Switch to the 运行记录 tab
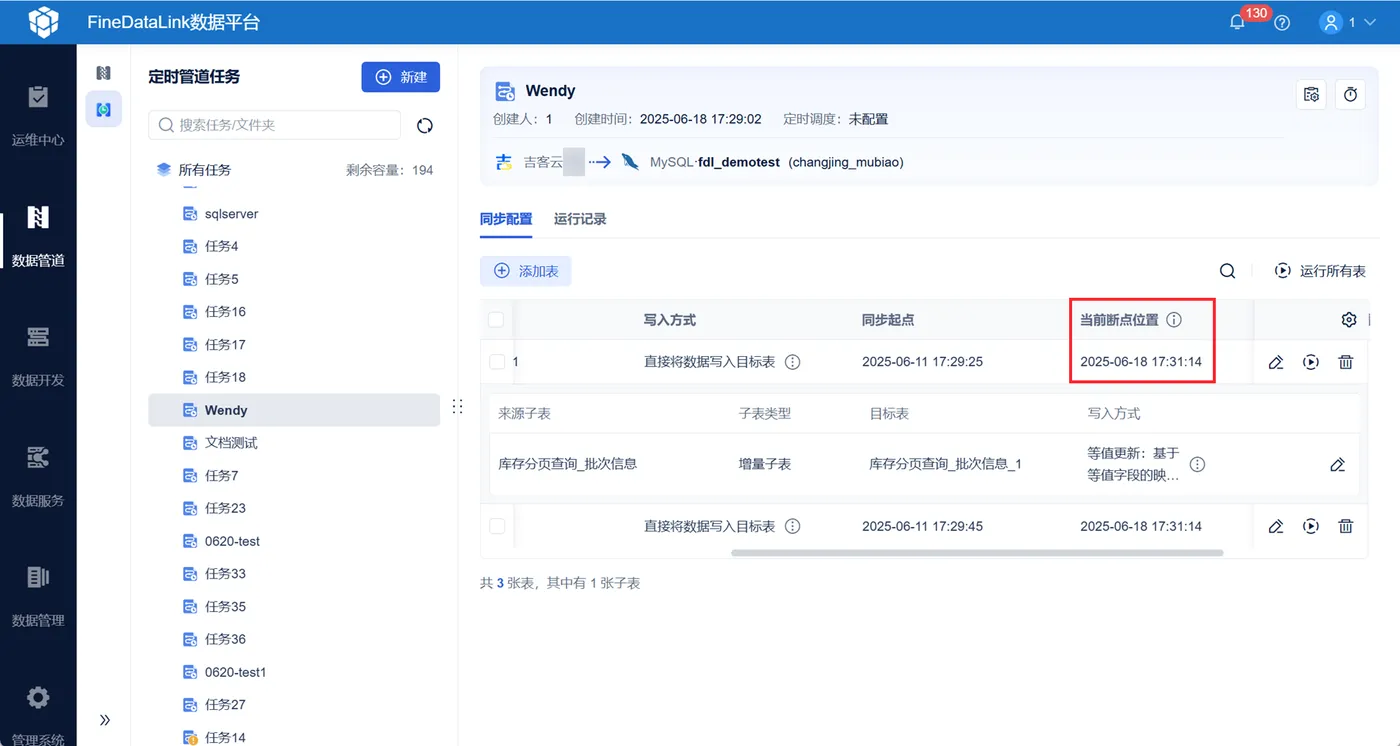The height and width of the screenshot is (746, 1400). coord(580,218)
